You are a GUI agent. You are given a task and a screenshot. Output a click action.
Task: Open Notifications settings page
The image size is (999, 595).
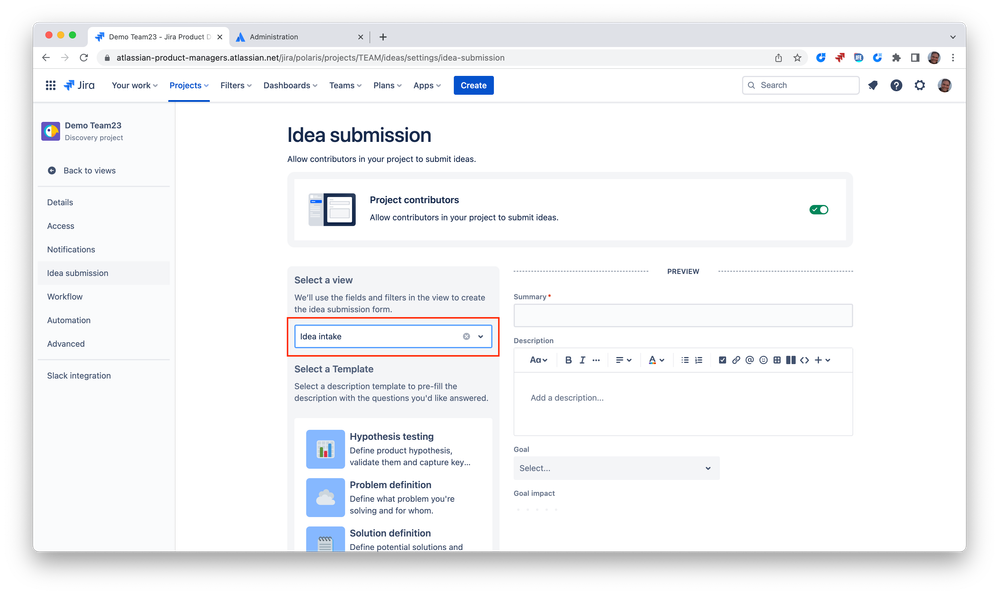tap(71, 250)
